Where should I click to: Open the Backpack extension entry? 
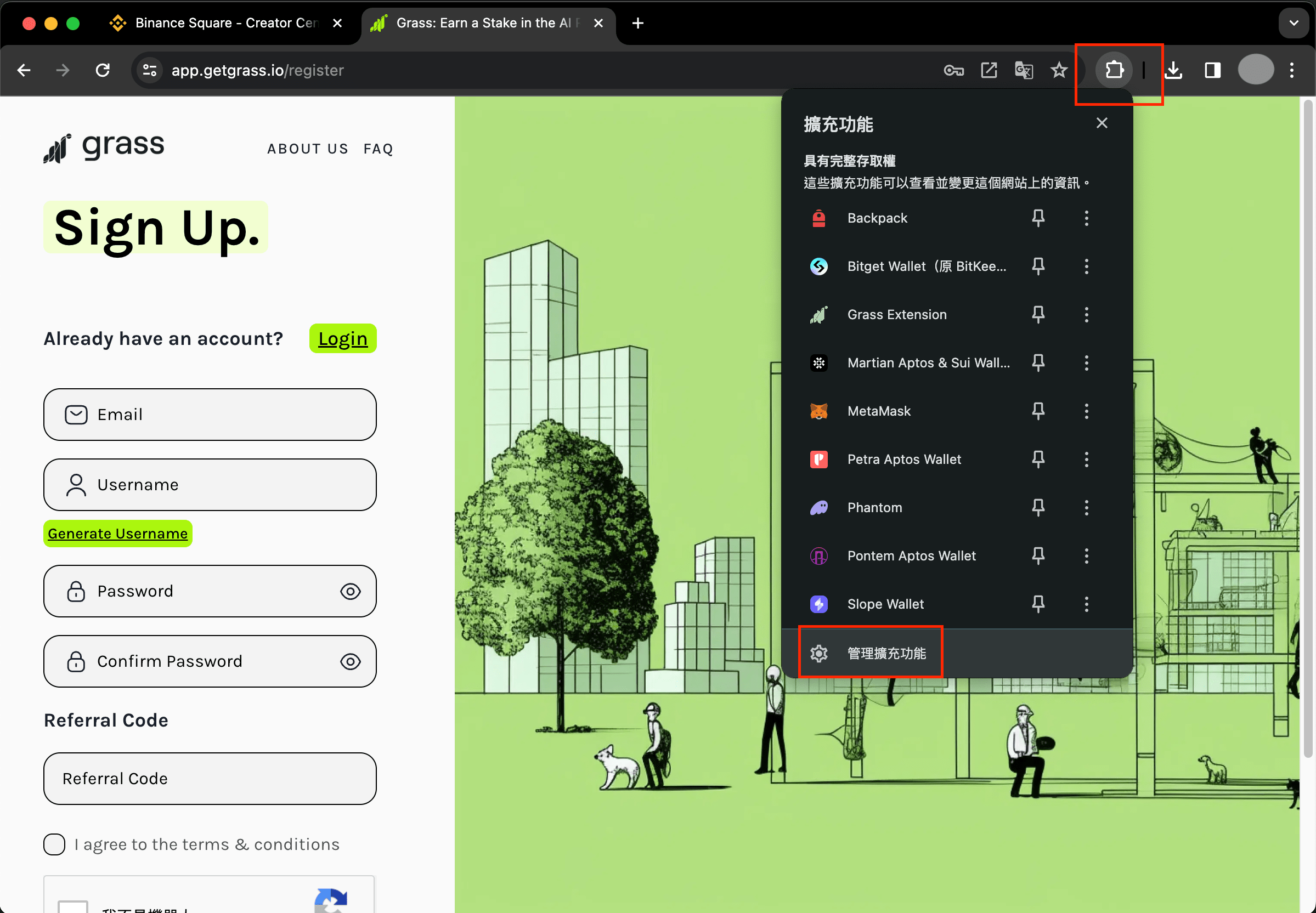877,218
